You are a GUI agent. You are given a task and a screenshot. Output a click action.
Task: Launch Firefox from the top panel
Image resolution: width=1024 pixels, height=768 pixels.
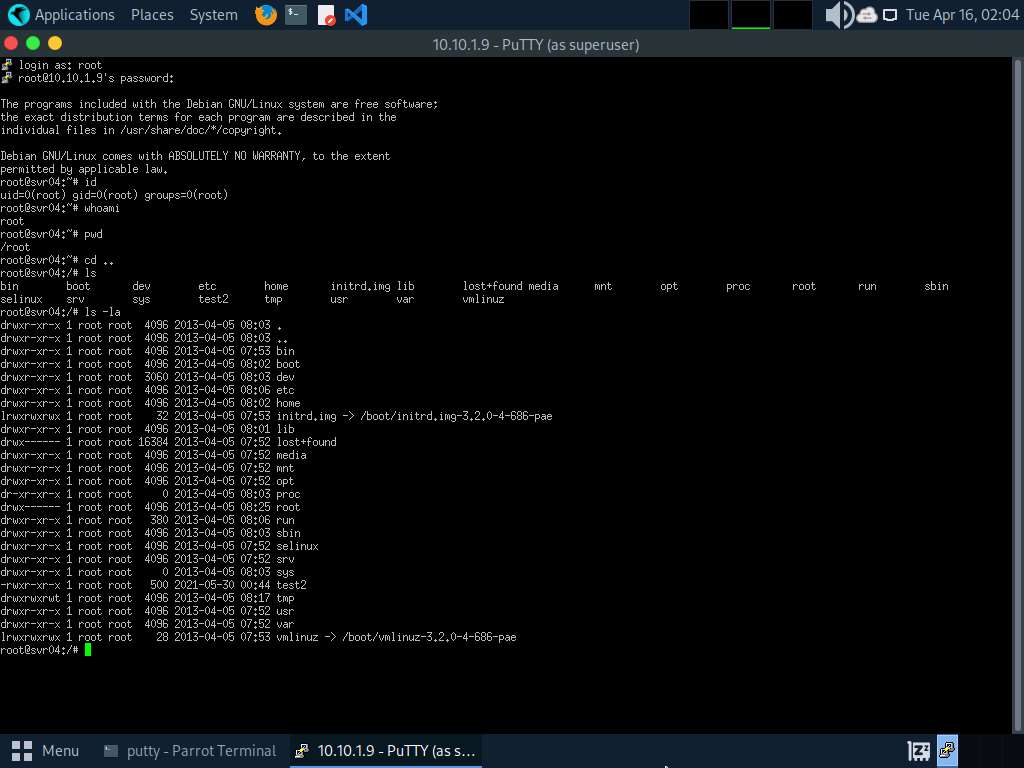(265, 14)
